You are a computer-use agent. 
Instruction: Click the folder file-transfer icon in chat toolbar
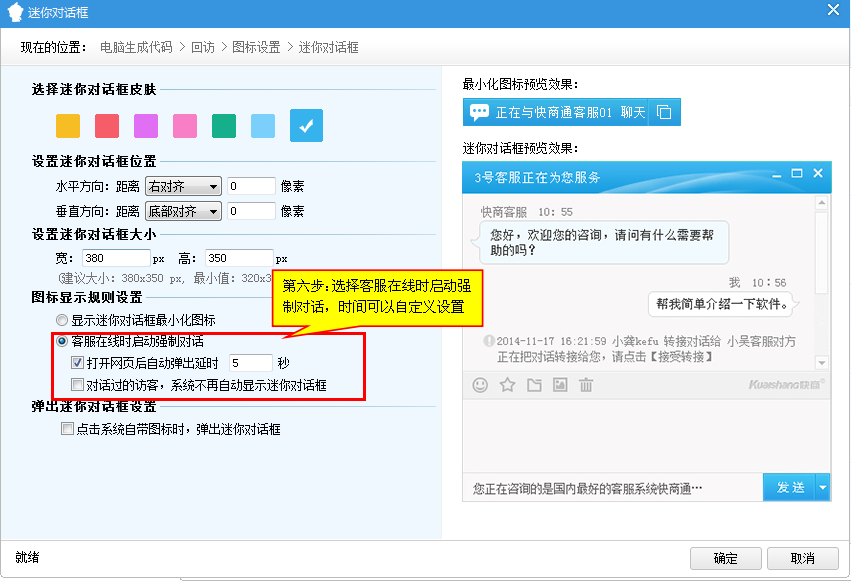click(534, 385)
